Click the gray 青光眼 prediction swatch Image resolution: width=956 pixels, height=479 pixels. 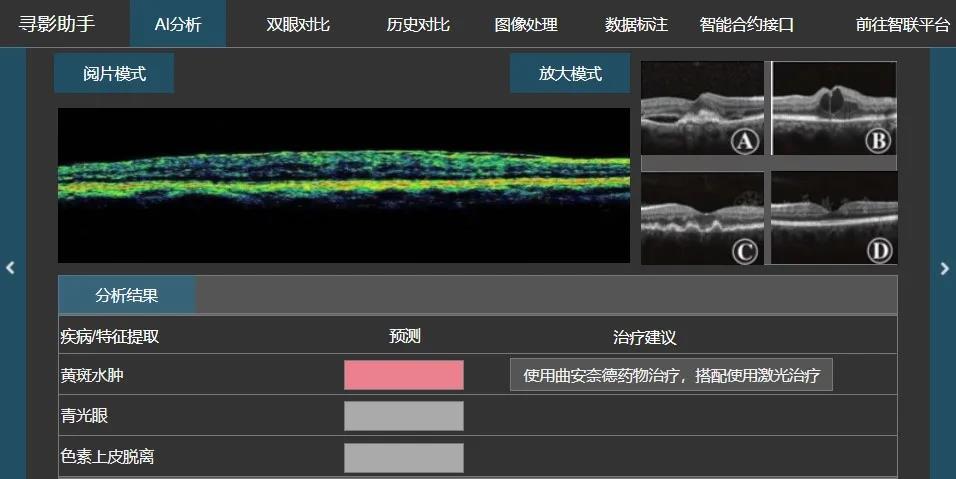pos(404,416)
